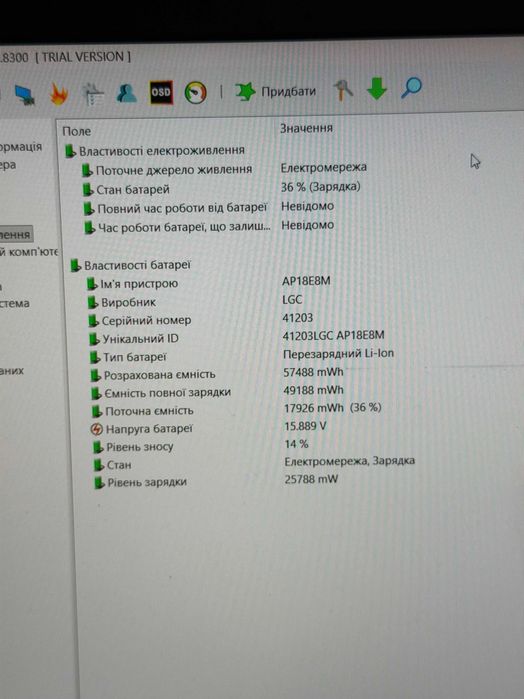This screenshot has height=699, width=524.
Task: Select the Тип батареї row
Action: pos(128,358)
